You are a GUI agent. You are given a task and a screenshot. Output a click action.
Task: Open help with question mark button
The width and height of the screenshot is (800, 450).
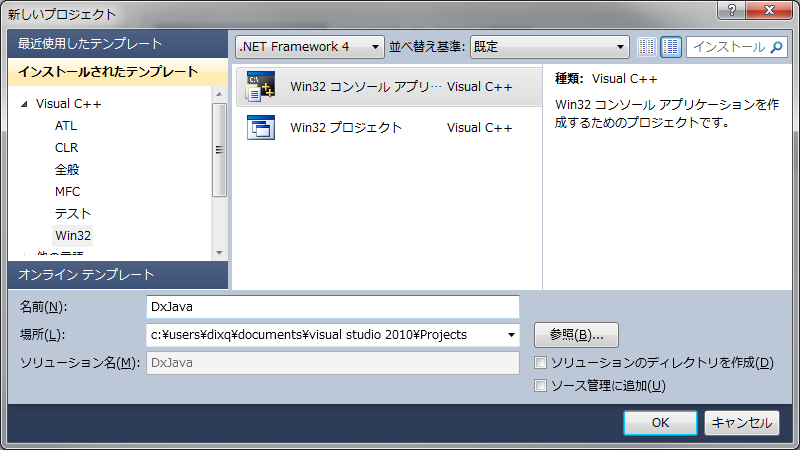(x=732, y=10)
